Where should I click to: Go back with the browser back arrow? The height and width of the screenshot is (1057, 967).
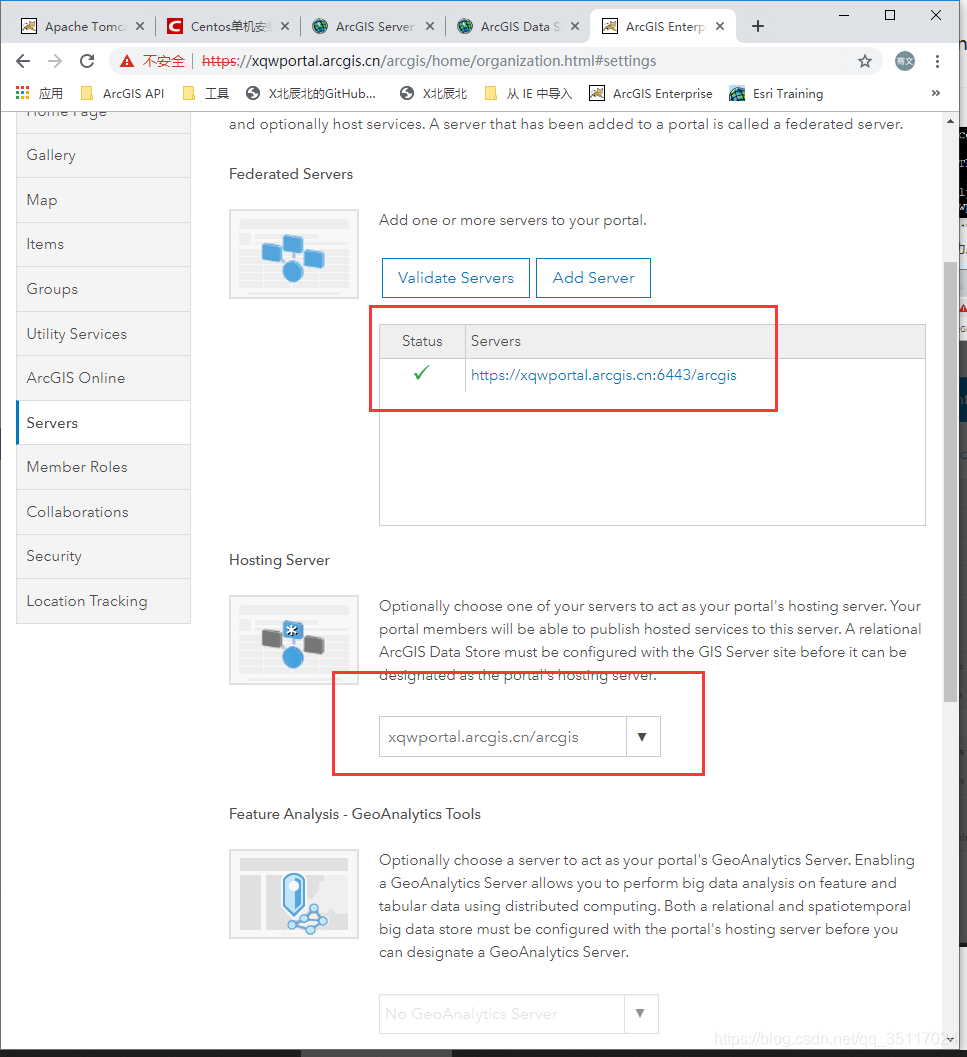[x=23, y=61]
